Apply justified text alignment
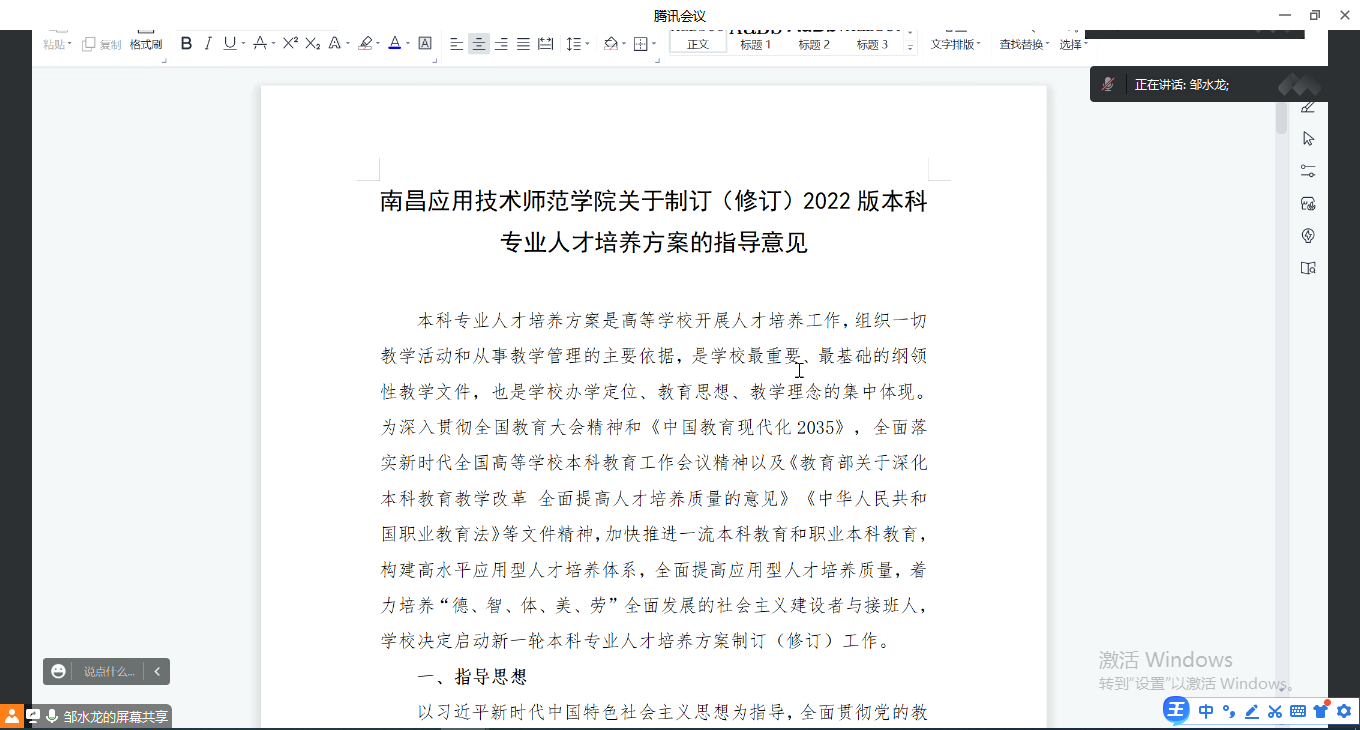This screenshot has width=1360, height=730. pos(523,44)
